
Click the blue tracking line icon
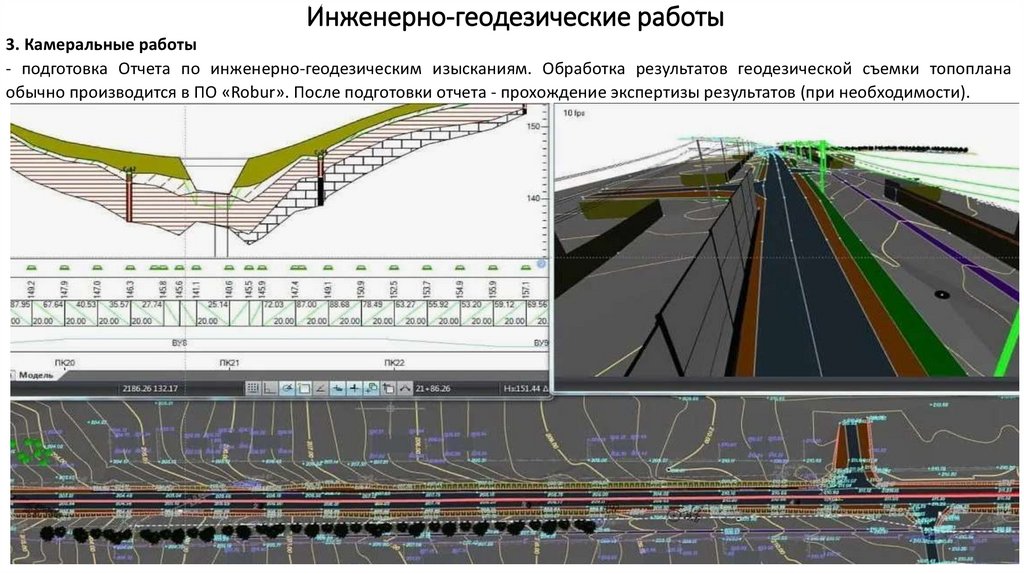tap(338, 388)
